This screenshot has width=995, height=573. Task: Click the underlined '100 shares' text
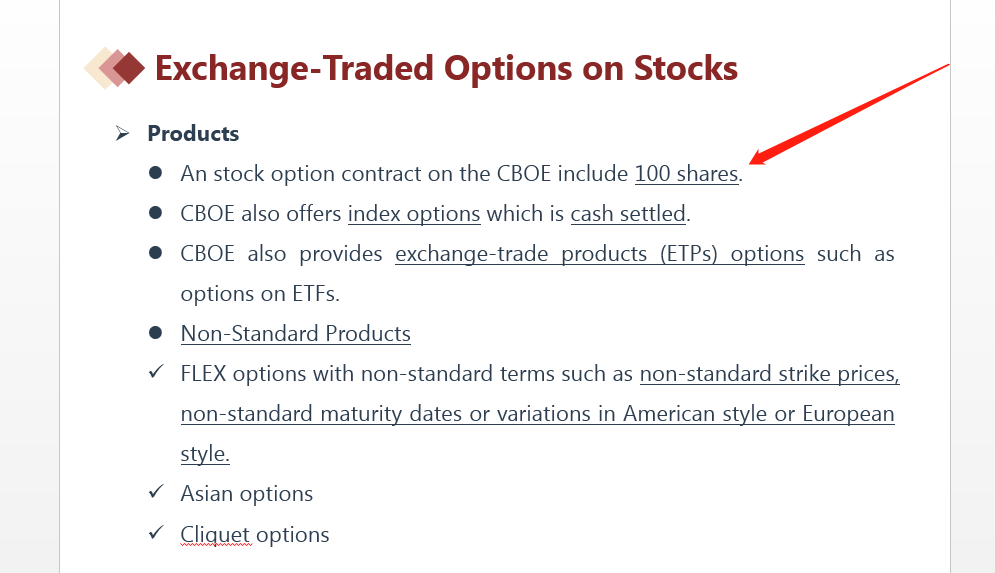point(686,173)
